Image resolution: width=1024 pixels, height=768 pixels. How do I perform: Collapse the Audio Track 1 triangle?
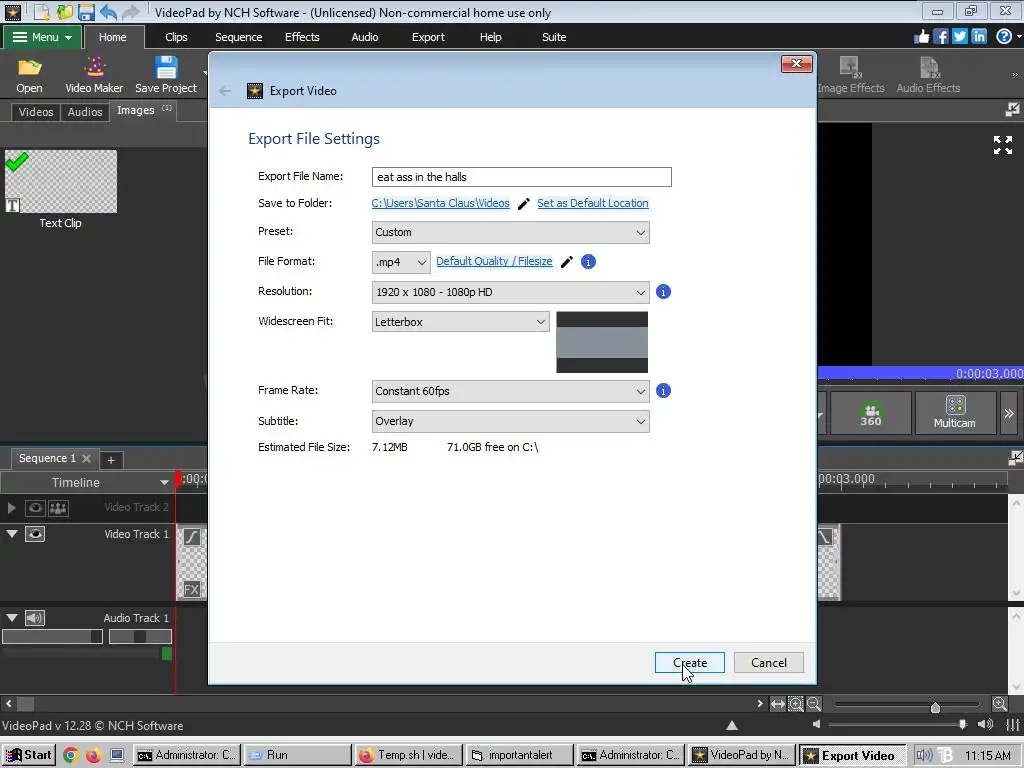click(12, 618)
